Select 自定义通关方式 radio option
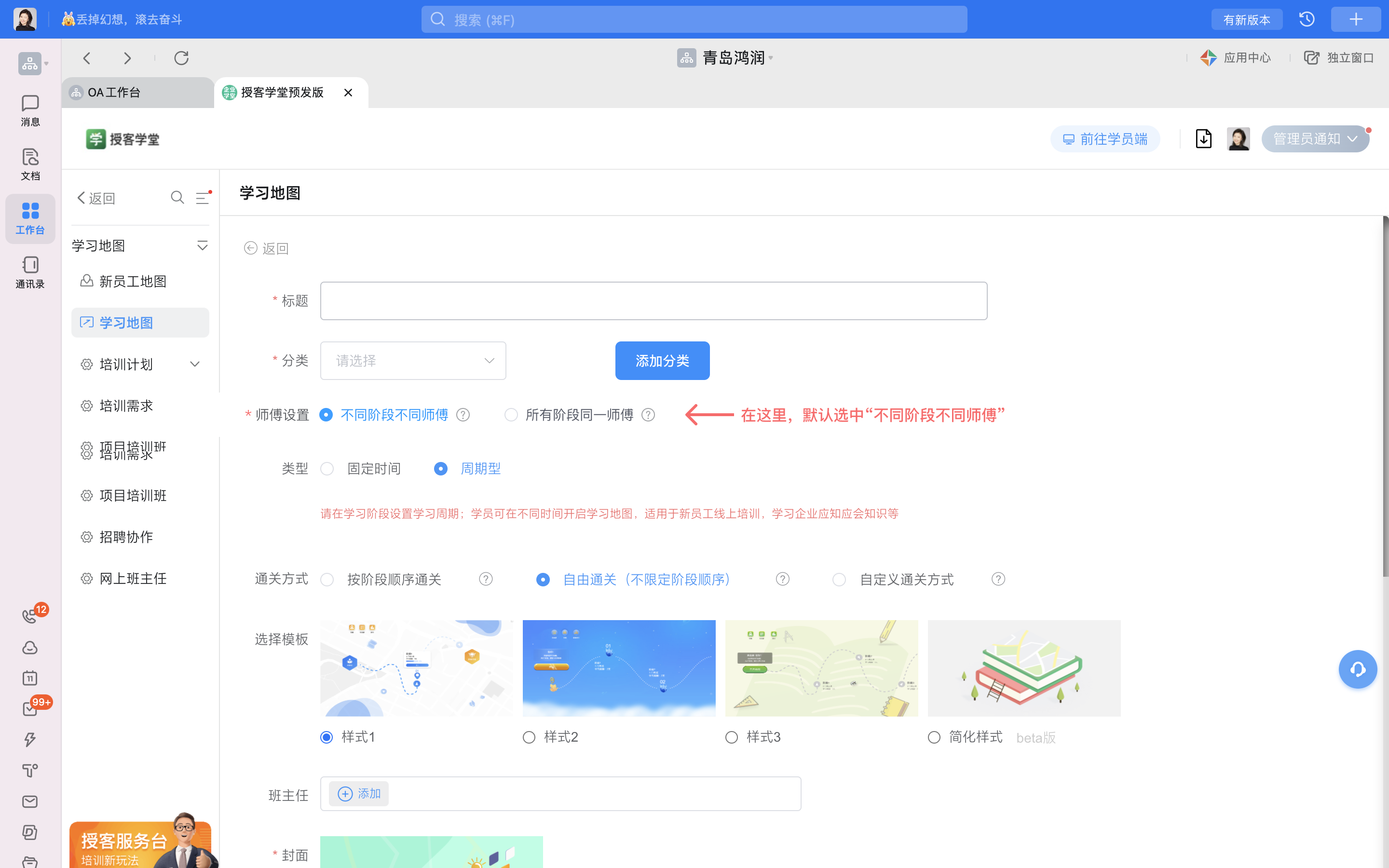The image size is (1389, 868). click(x=839, y=579)
